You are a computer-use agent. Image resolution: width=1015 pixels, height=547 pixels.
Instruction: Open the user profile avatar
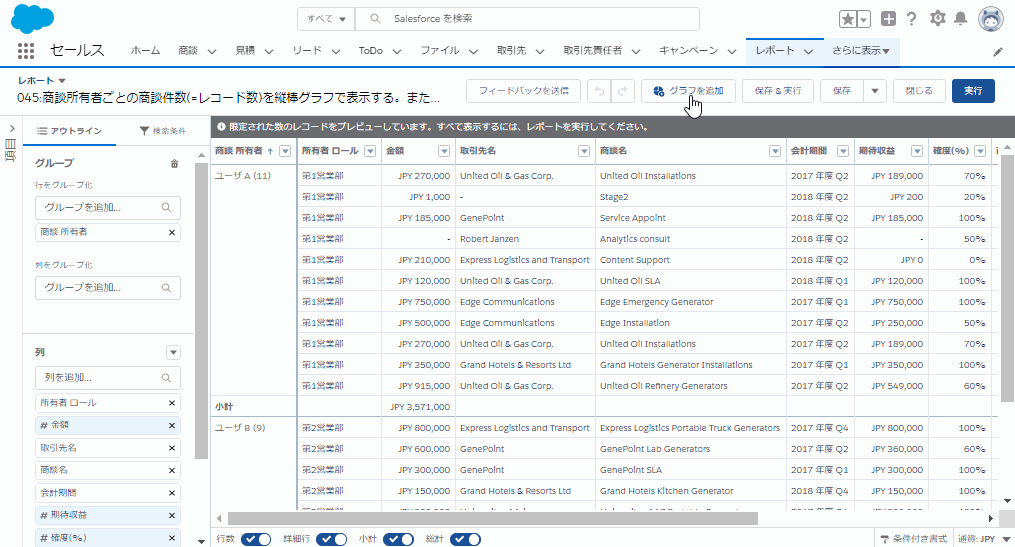tap(991, 19)
